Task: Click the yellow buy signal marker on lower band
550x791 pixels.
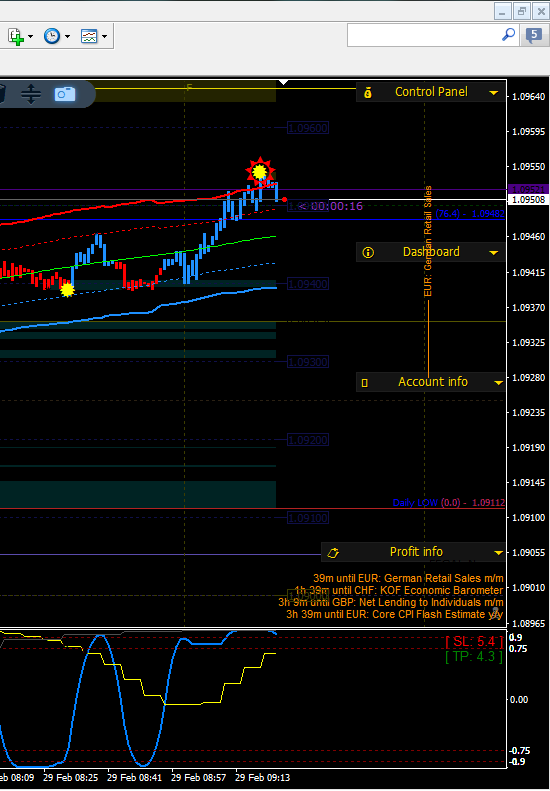Action: (x=67, y=290)
